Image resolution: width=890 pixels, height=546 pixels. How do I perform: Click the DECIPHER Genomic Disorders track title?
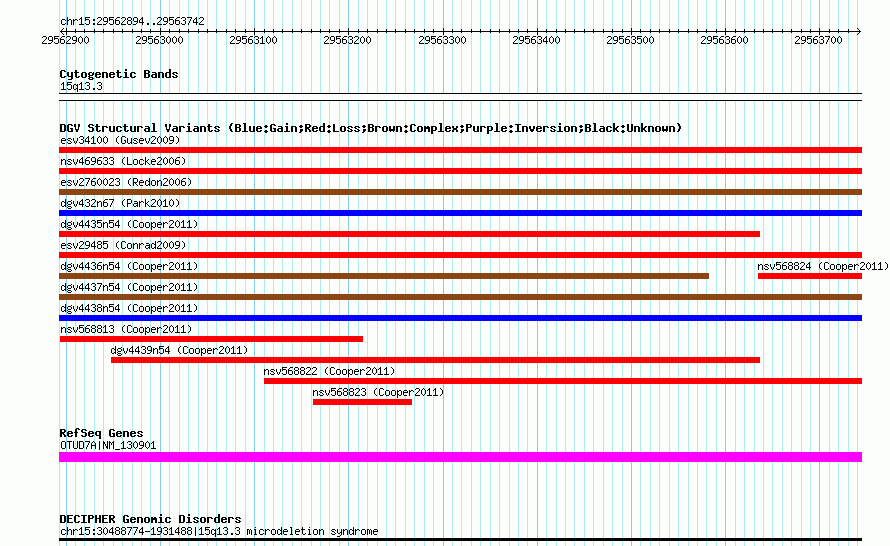(x=150, y=519)
